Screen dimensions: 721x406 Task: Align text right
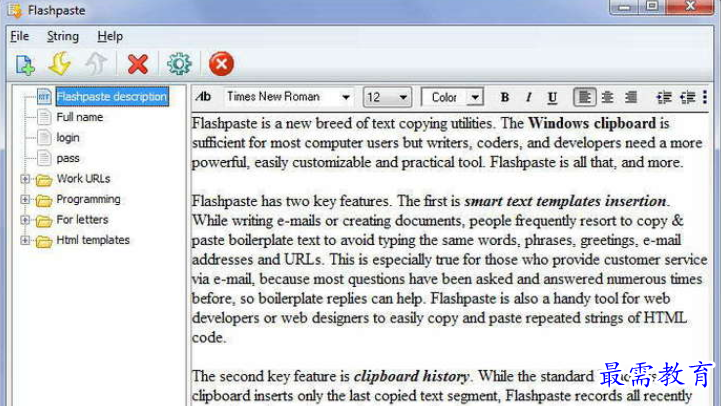tap(630, 97)
